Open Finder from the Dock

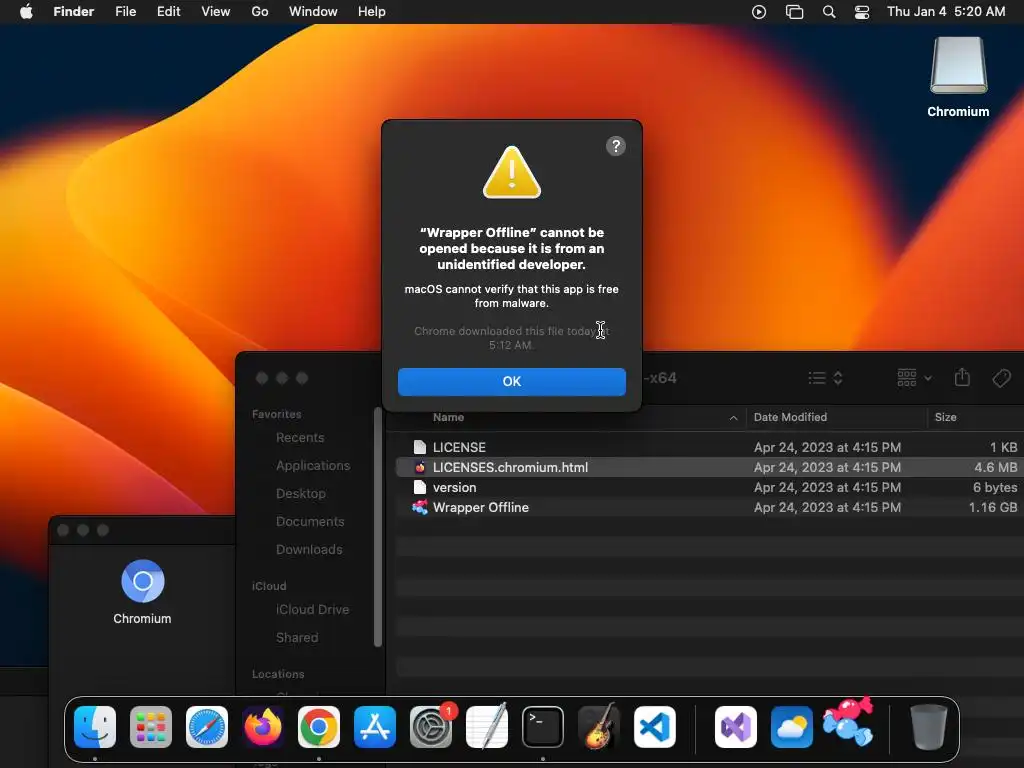pos(95,727)
